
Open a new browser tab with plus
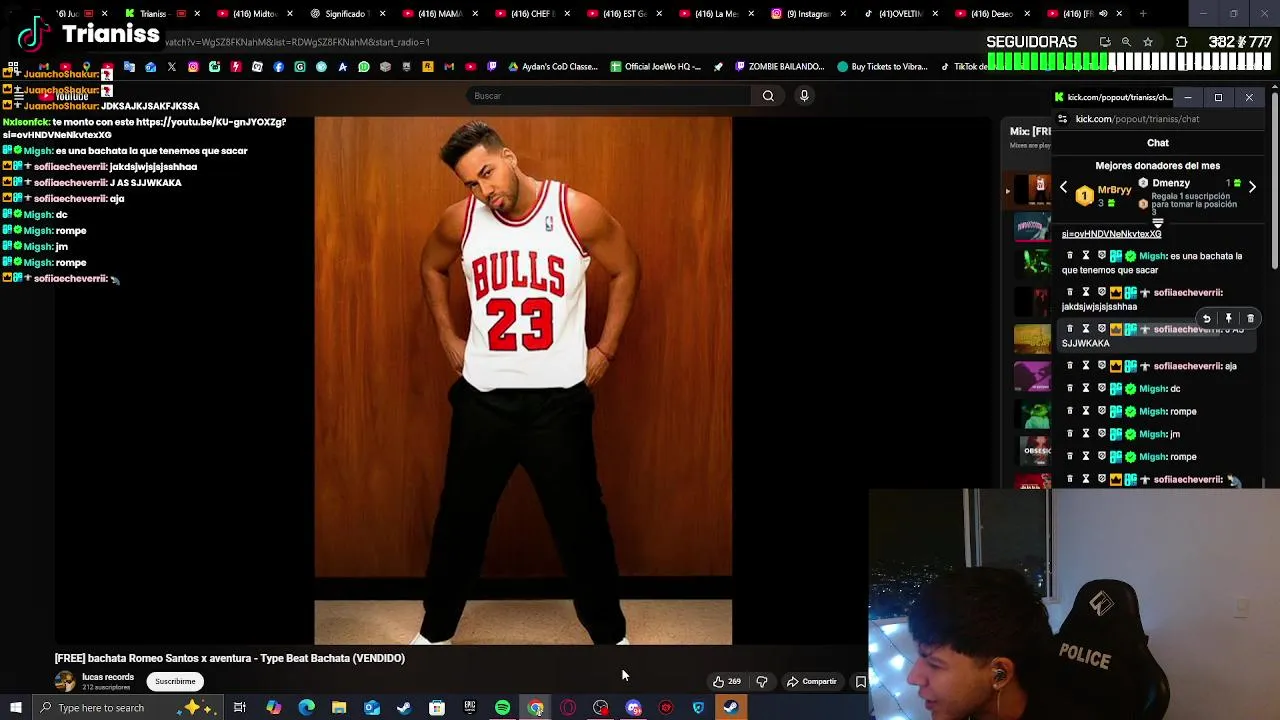coord(1144,14)
